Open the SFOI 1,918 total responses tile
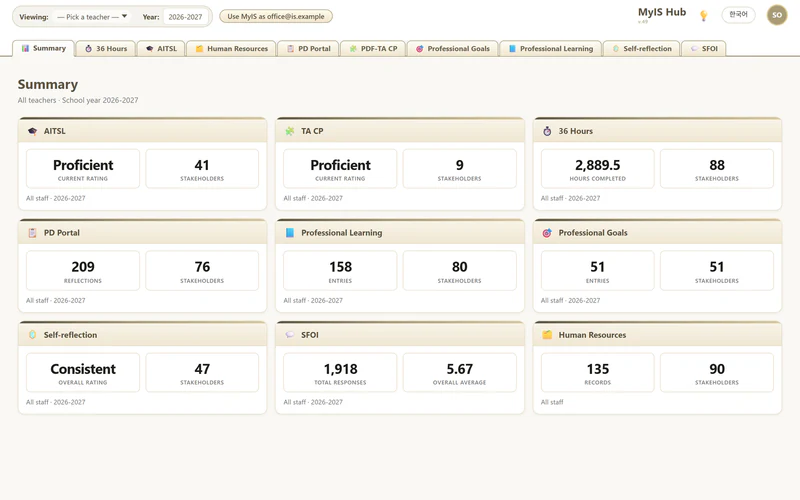 (x=340, y=372)
